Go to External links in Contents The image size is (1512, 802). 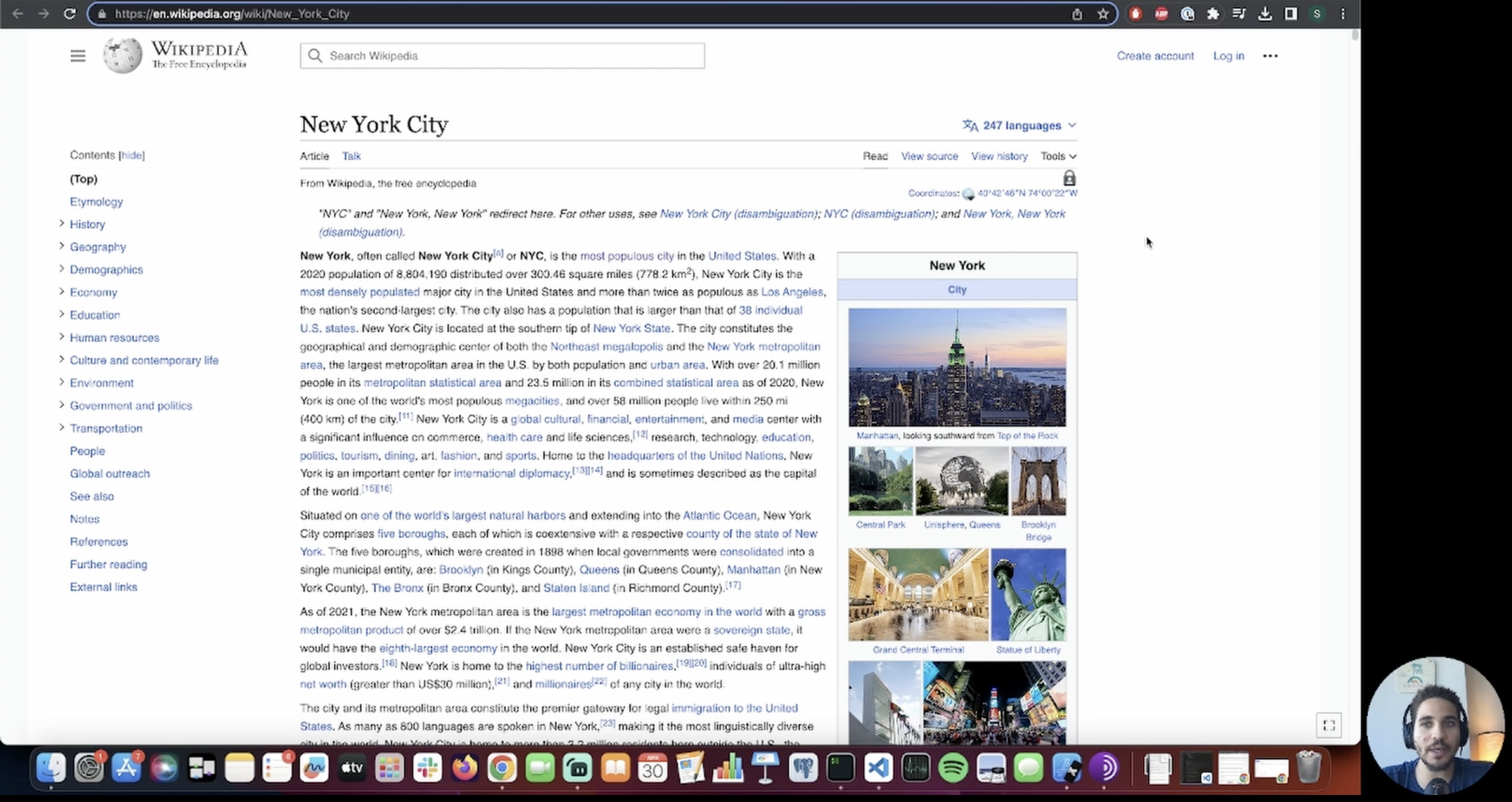pyautogui.click(x=103, y=587)
